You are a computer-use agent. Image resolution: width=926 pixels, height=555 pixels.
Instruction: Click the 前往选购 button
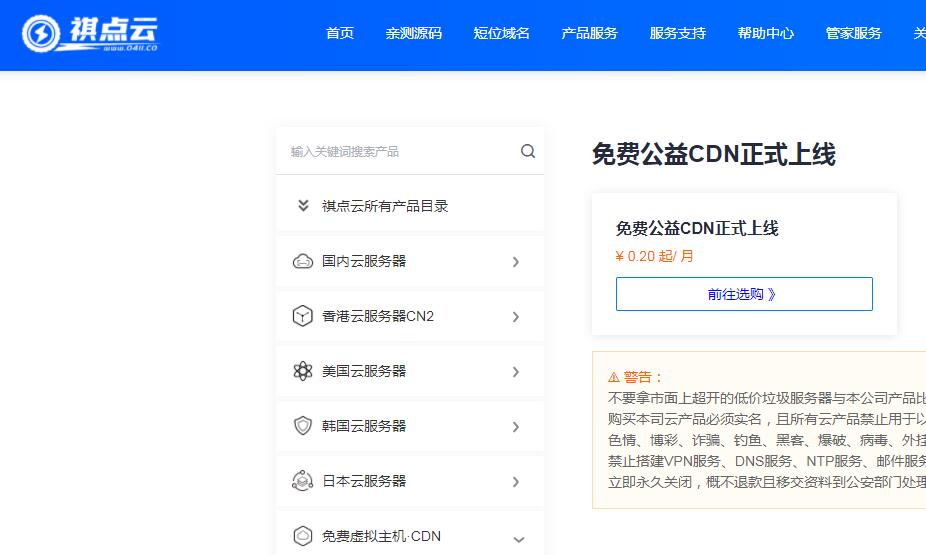click(x=744, y=294)
